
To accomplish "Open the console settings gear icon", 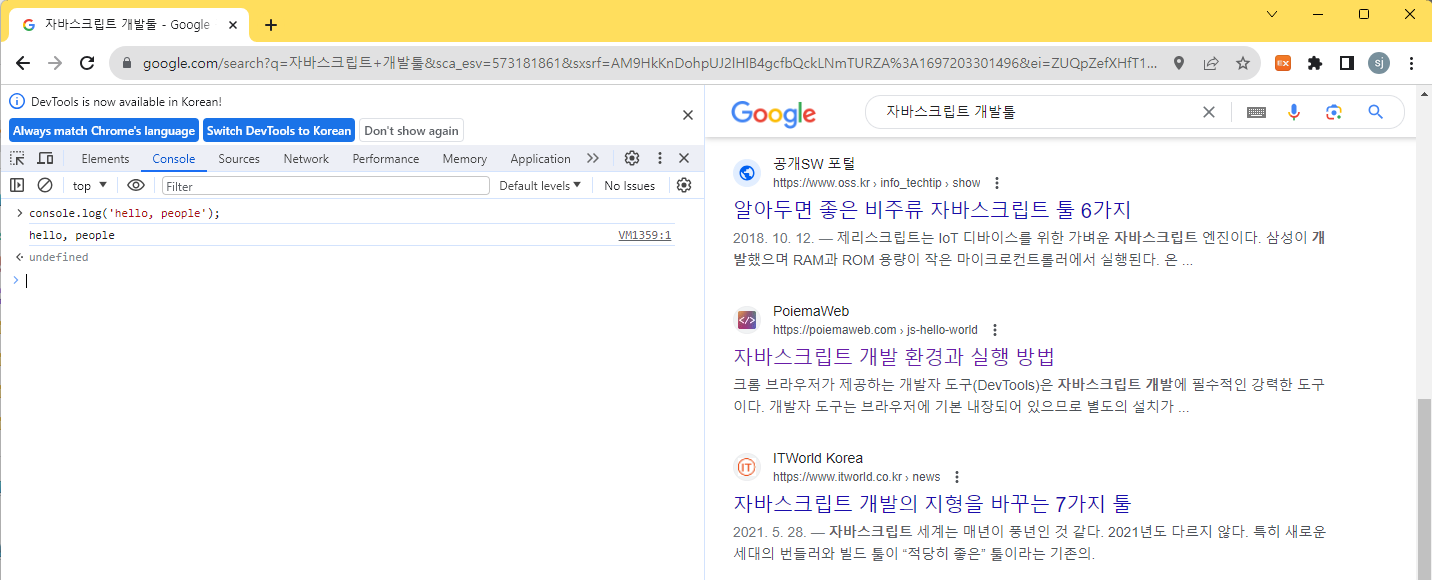I will (684, 185).
